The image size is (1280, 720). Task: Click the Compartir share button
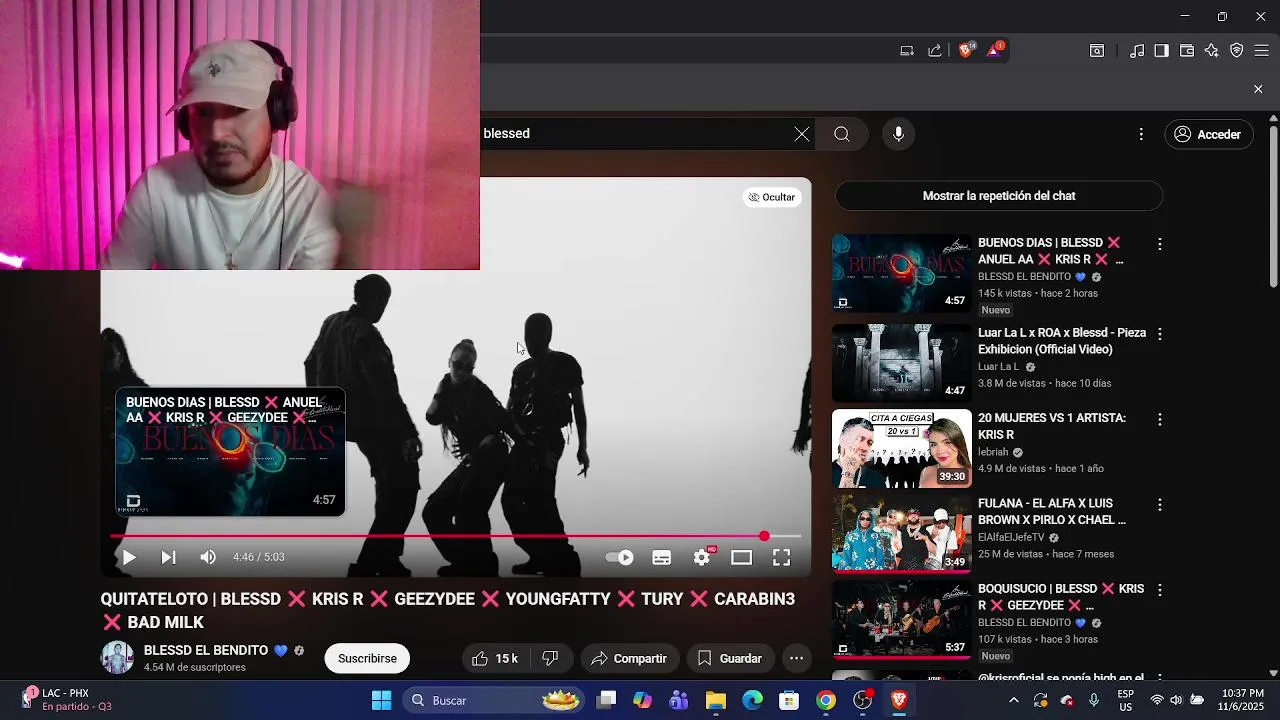click(x=629, y=658)
